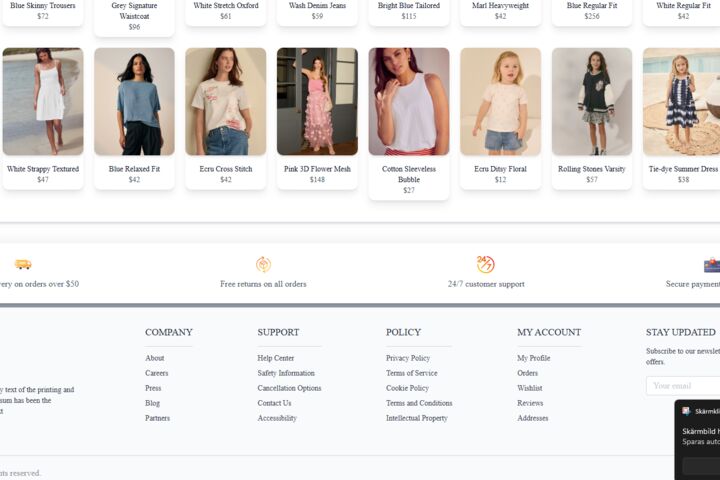720x480 pixels.
Task: Open My Profile in My Account
Action: click(x=534, y=358)
